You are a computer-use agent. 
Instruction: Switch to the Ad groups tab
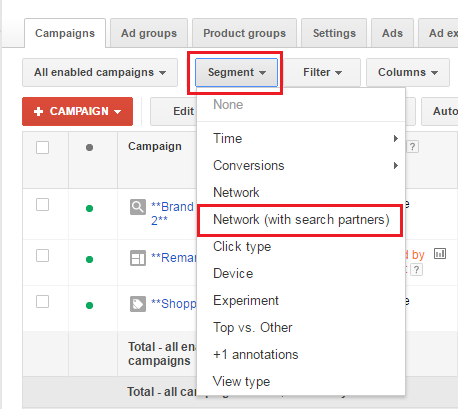click(149, 33)
